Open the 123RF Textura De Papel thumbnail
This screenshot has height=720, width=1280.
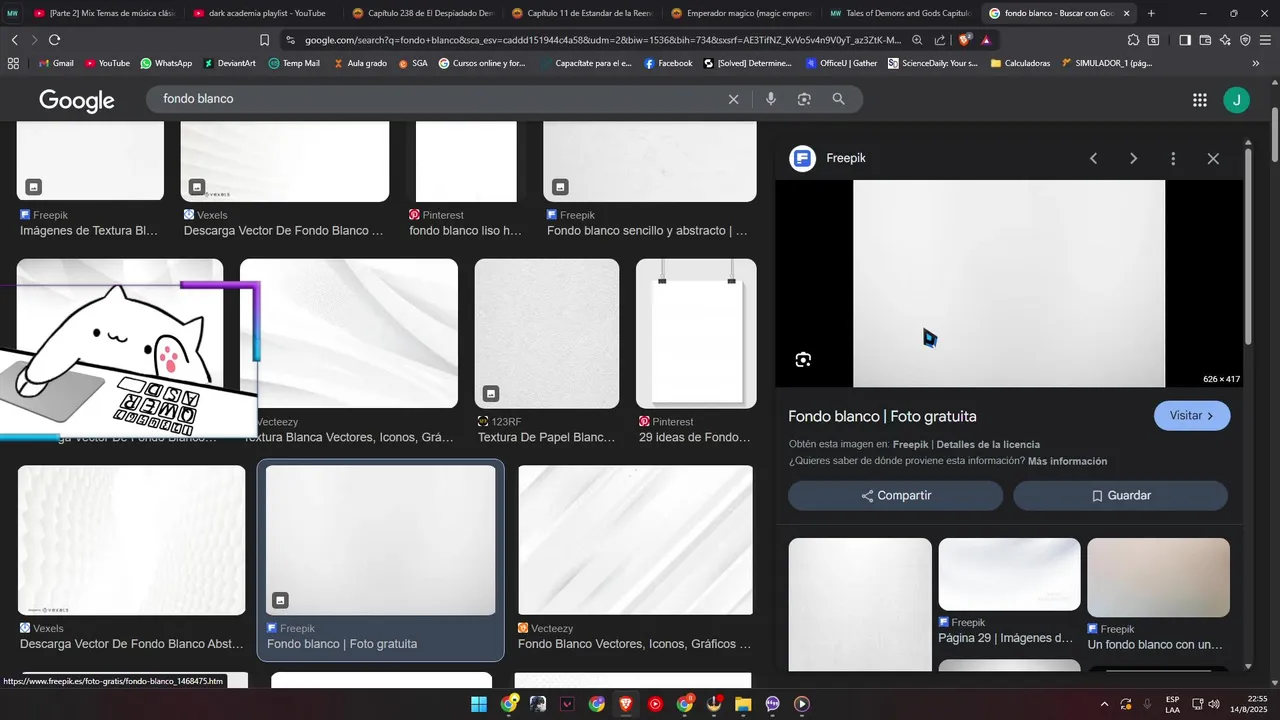(x=547, y=333)
